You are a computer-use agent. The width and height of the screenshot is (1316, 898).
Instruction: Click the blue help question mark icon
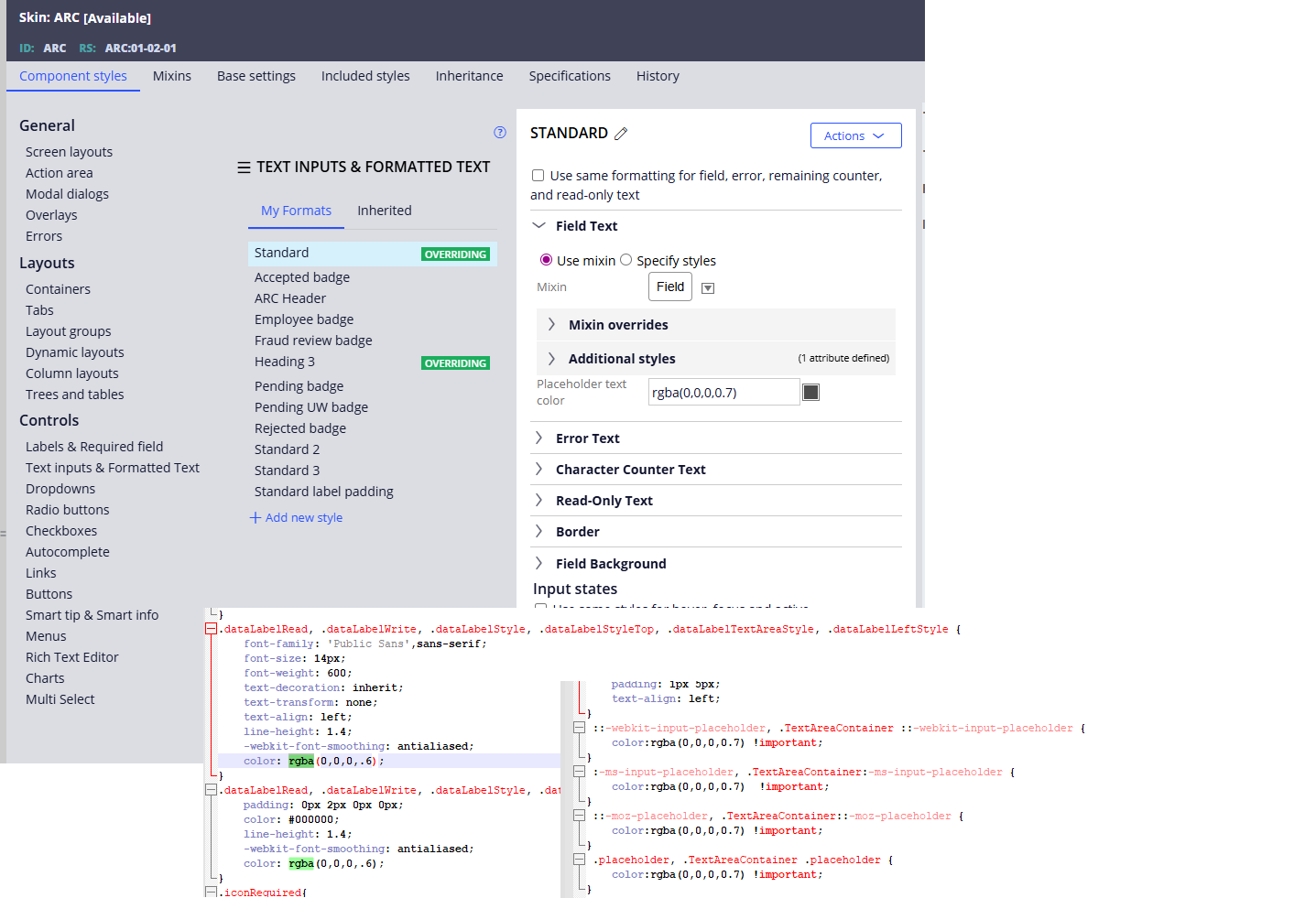500,133
